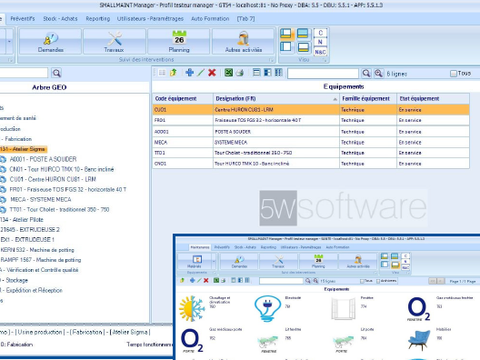Select A0001 - POSTE A SOUDER tree item
Screen dimensions: 480x360
[43, 159]
